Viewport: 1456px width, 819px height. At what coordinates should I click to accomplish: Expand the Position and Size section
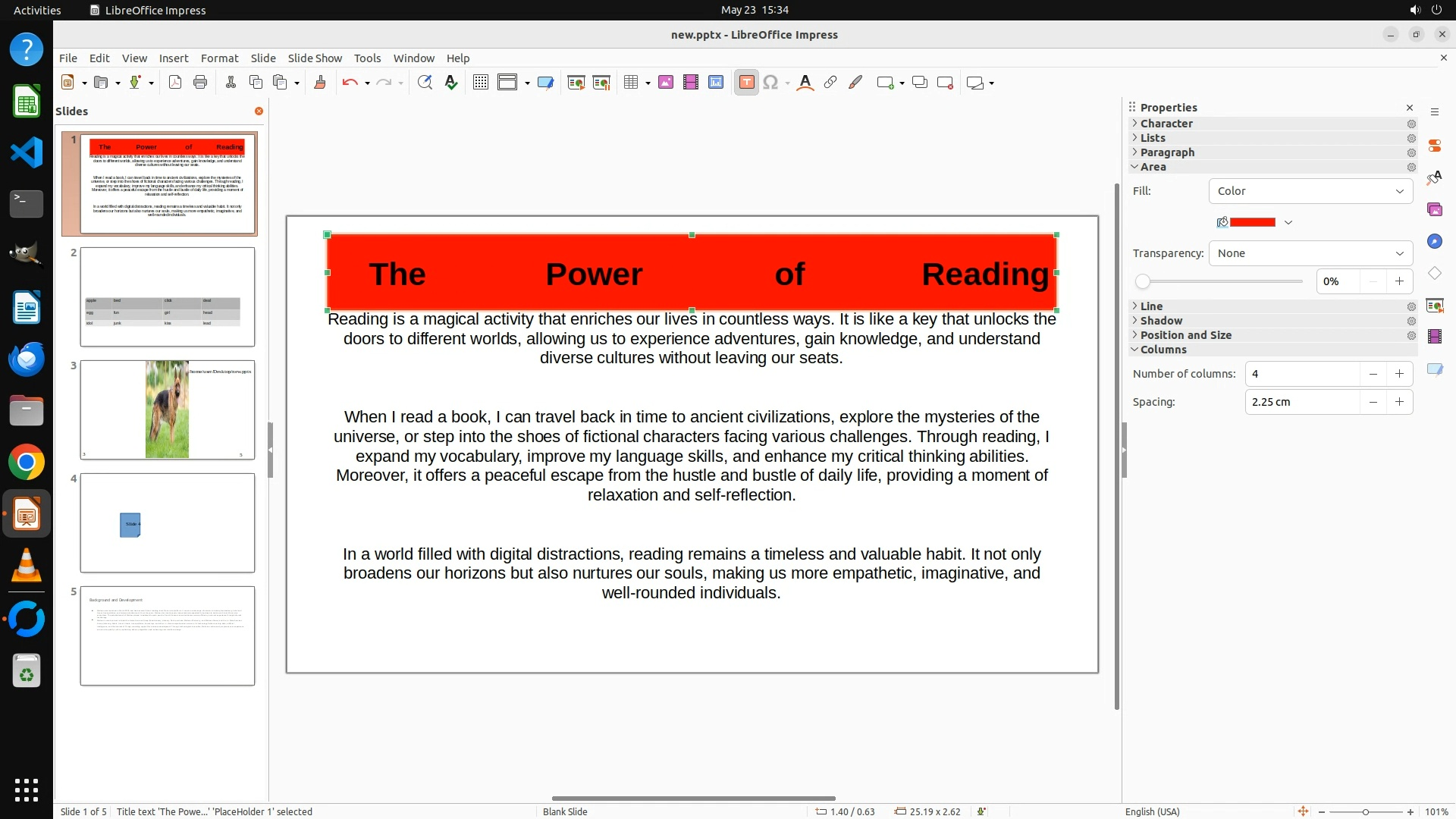pyautogui.click(x=1185, y=335)
